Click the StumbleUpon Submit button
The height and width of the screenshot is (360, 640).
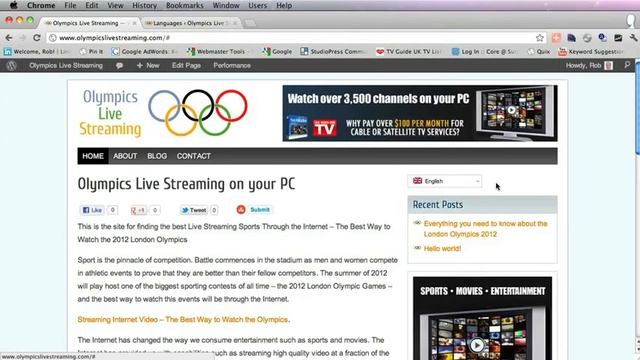tap(254, 209)
